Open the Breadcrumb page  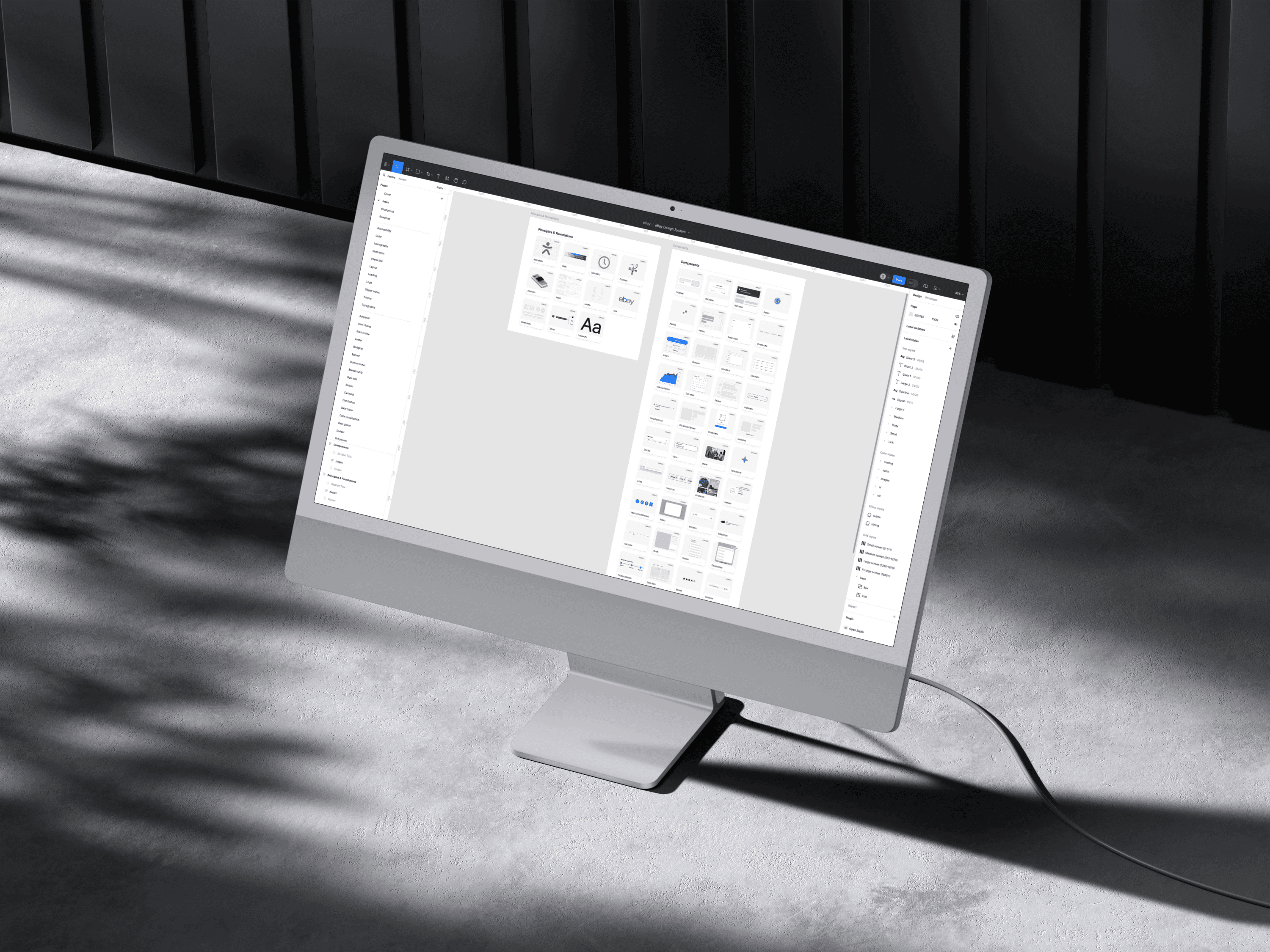[x=356, y=371]
